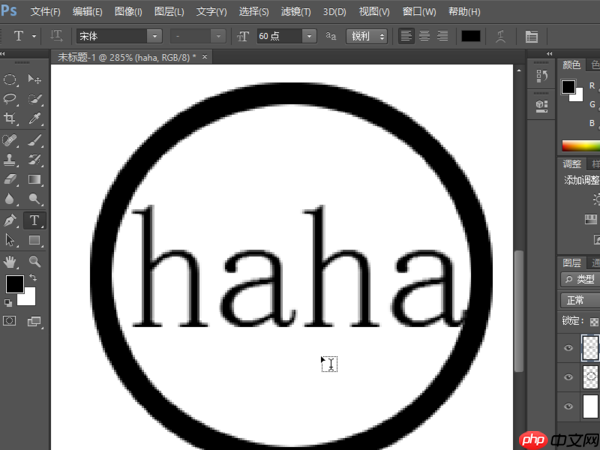The height and width of the screenshot is (450, 600).
Task: Select the Move tool
Action: [x=34, y=79]
